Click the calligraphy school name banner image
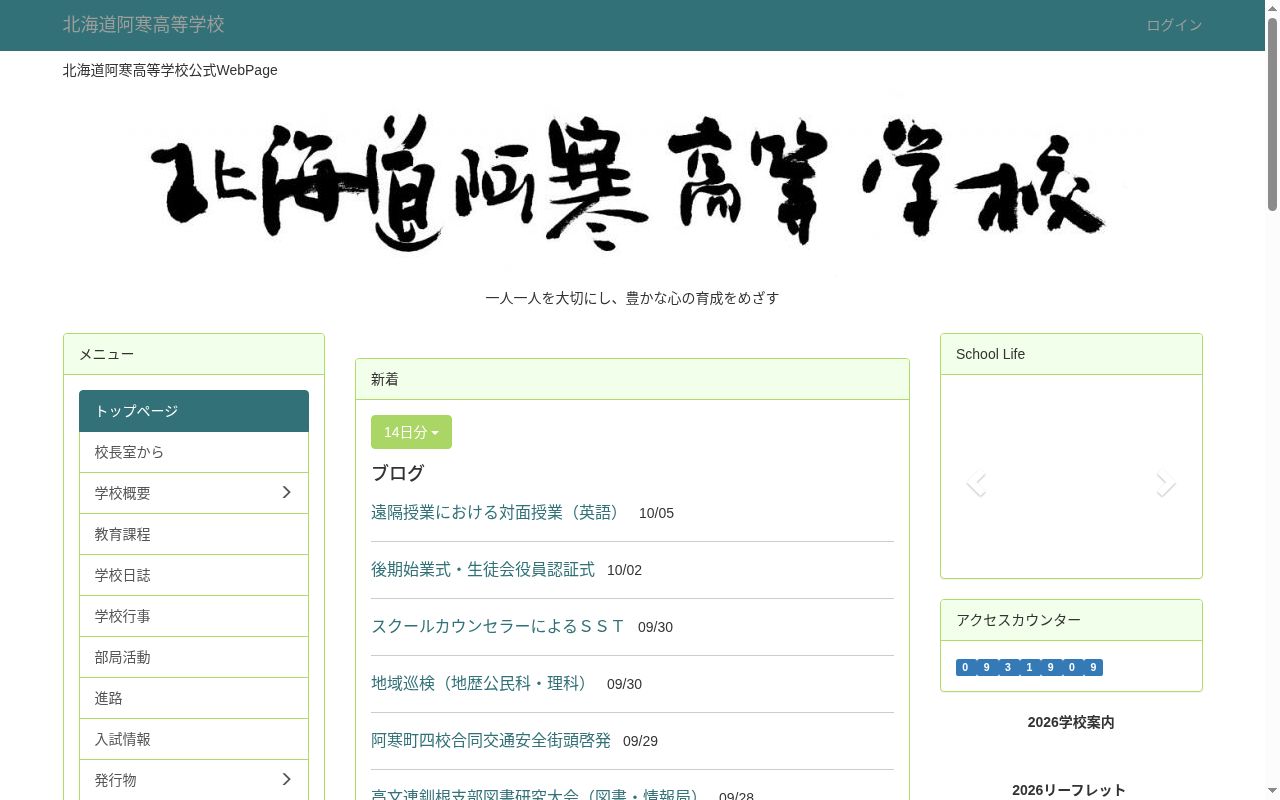Image resolution: width=1280 pixels, height=800 pixels. tap(632, 183)
